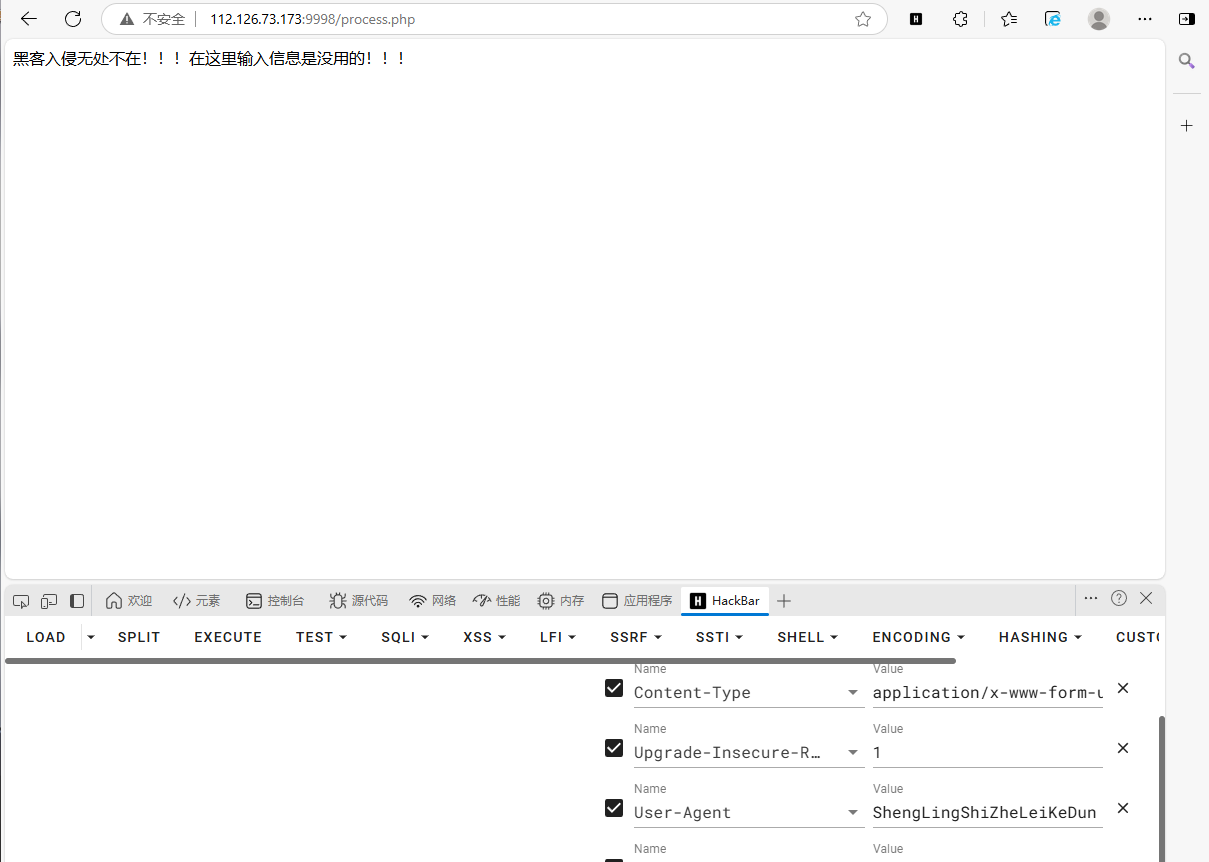The width and height of the screenshot is (1209, 862).
Task: Click the not-secure warning triangle icon
Action: (126, 19)
